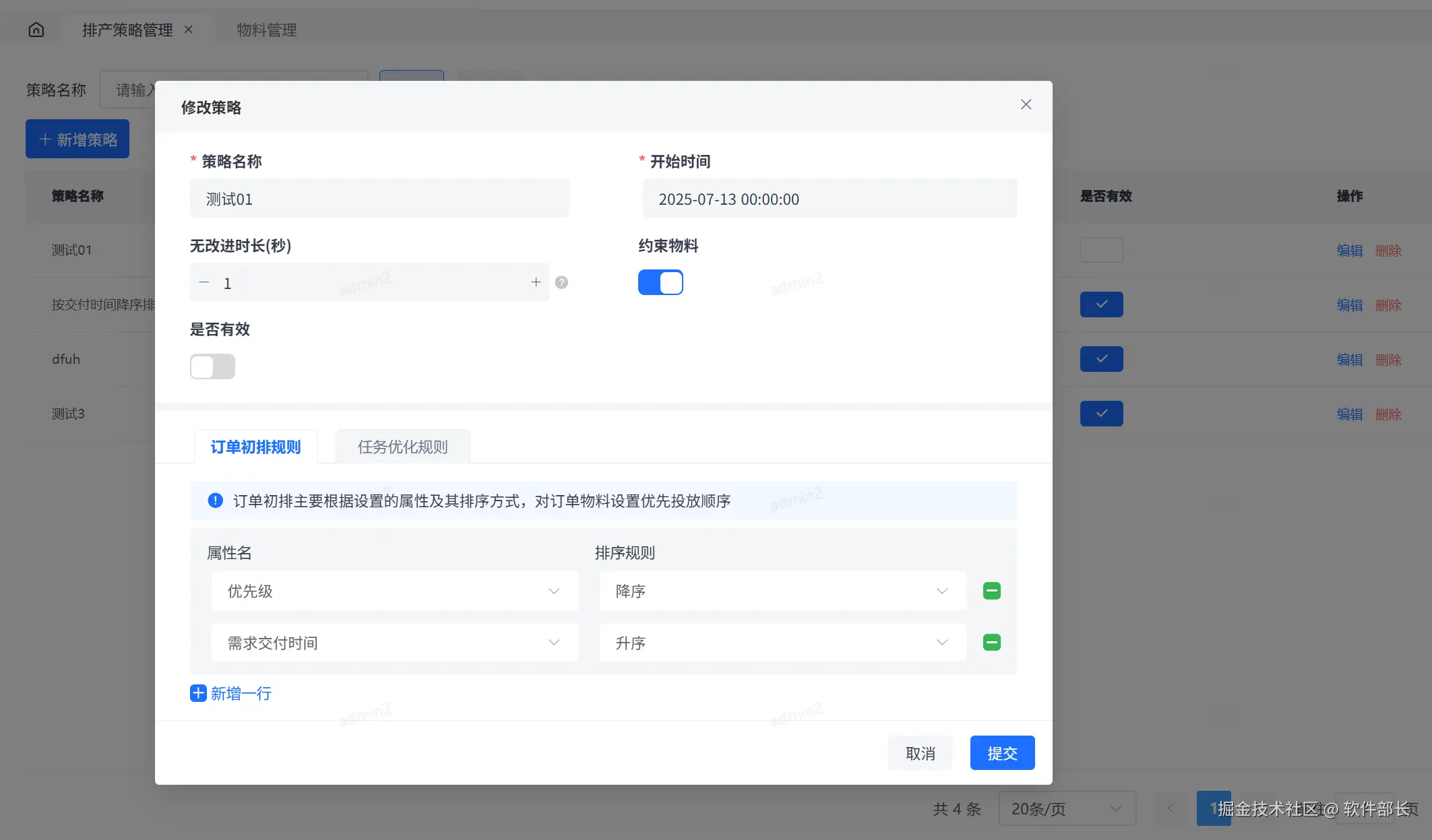Close the 修改策略 dialog with X

coord(1026,104)
